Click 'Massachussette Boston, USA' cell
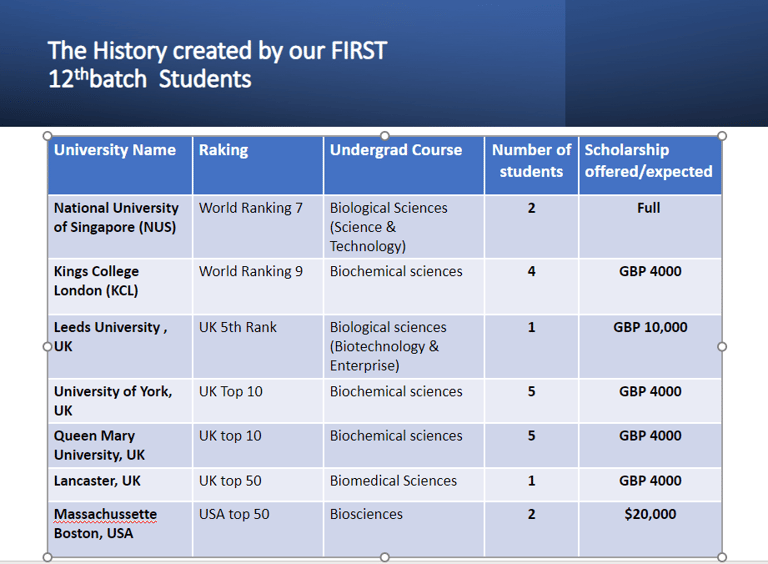Image resolution: width=768 pixels, height=564 pixels. point(120,529)
